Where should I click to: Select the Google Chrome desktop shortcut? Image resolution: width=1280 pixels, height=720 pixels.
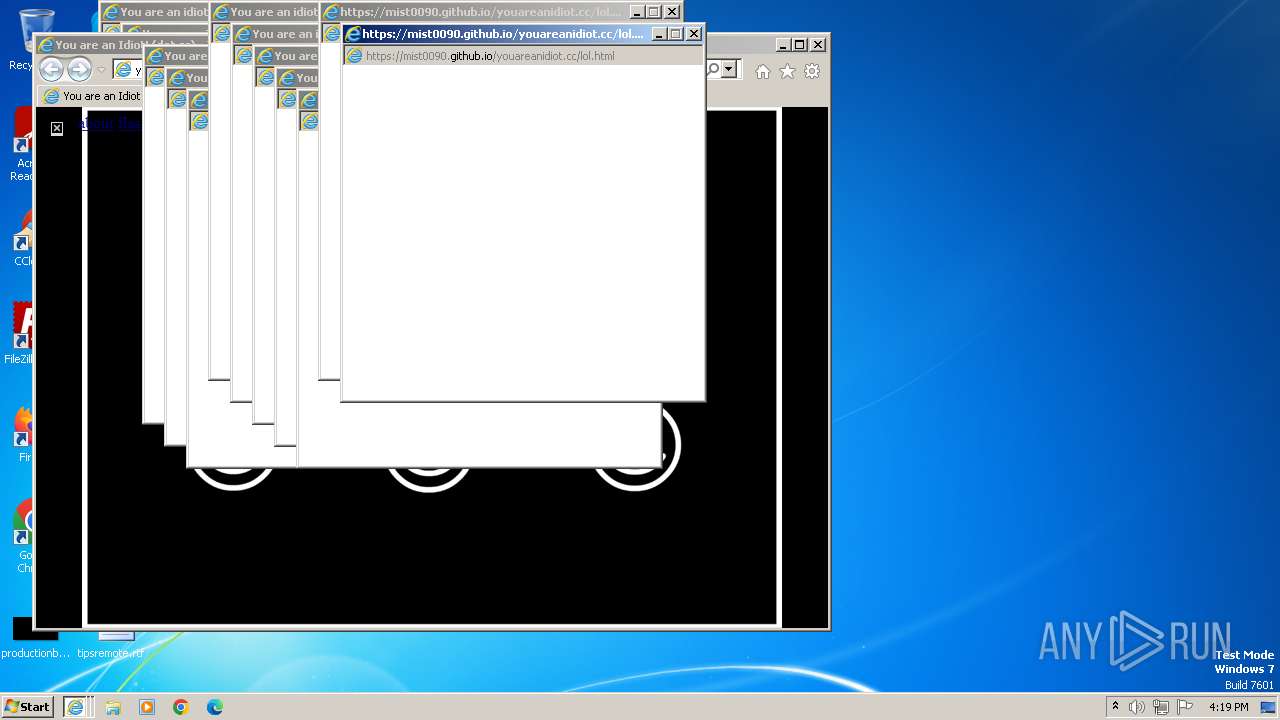point(22,536)
